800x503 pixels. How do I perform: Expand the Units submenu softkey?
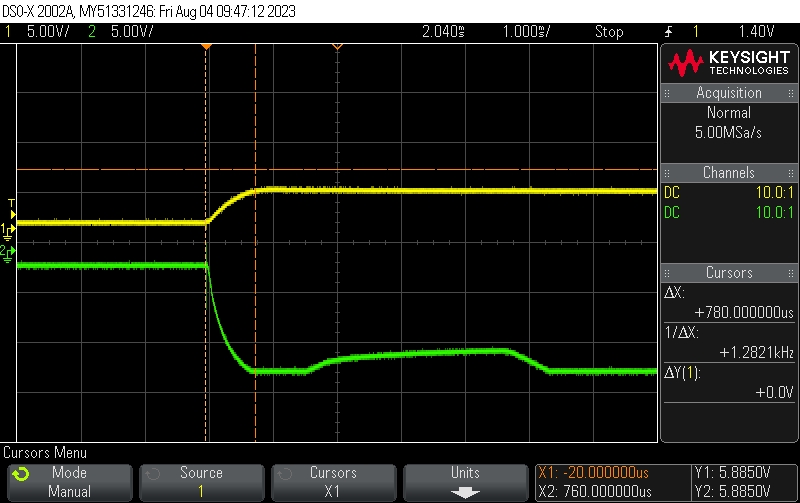465,482
